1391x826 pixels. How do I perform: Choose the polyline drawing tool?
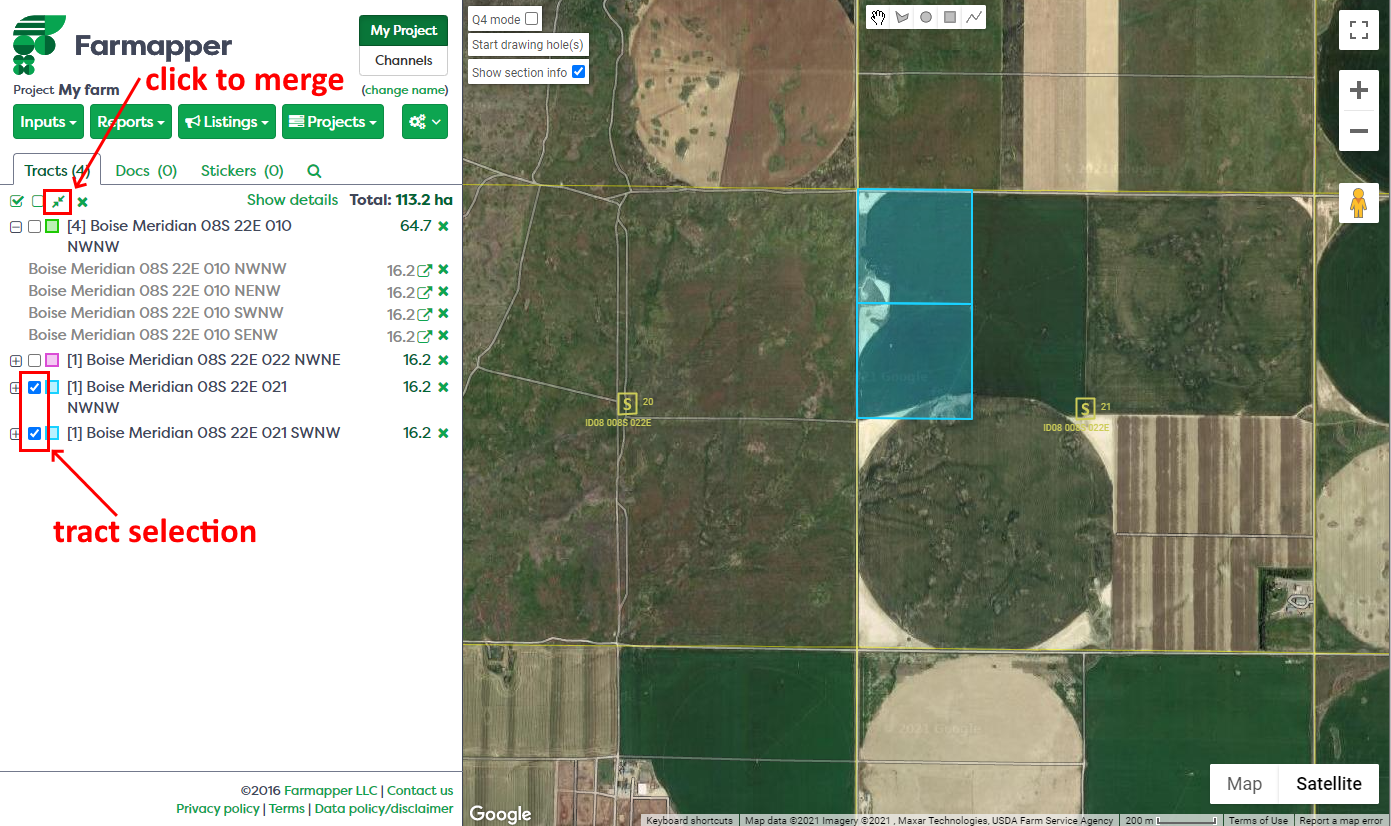(x=973, y=17)
